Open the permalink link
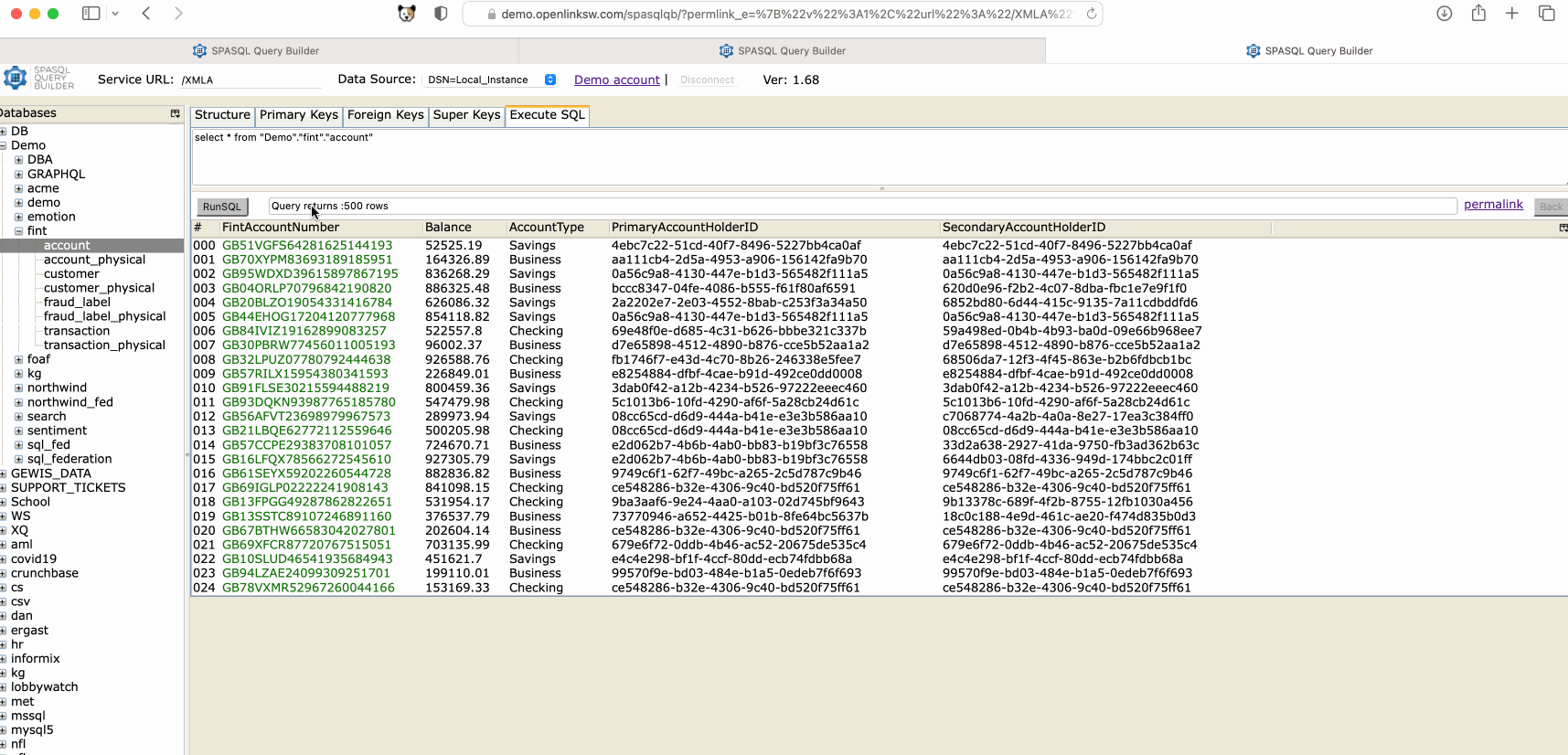The width and height of the screenshot is (1568, 755). 1494,205
